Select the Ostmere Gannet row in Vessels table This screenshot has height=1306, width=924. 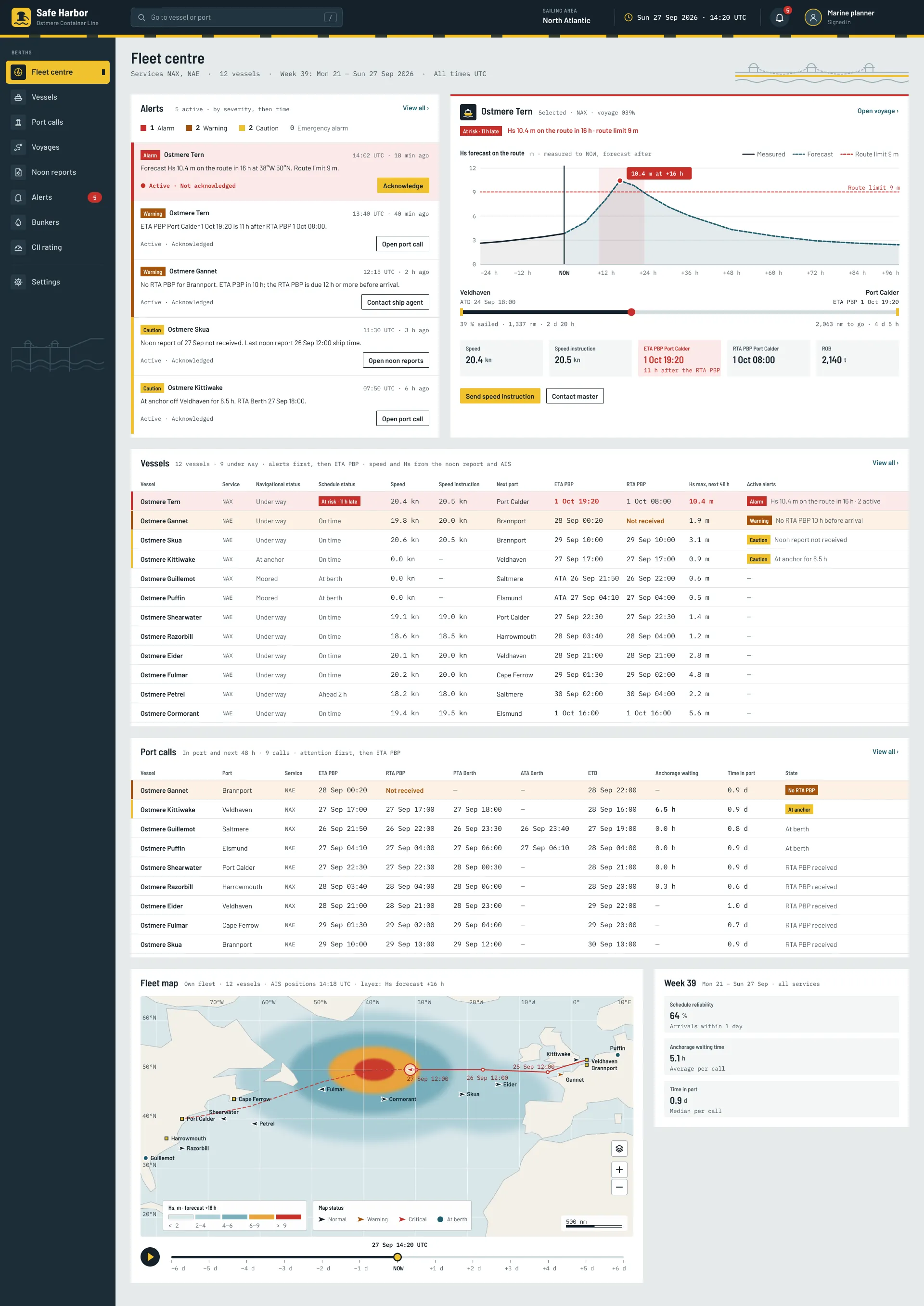(519, 521)
